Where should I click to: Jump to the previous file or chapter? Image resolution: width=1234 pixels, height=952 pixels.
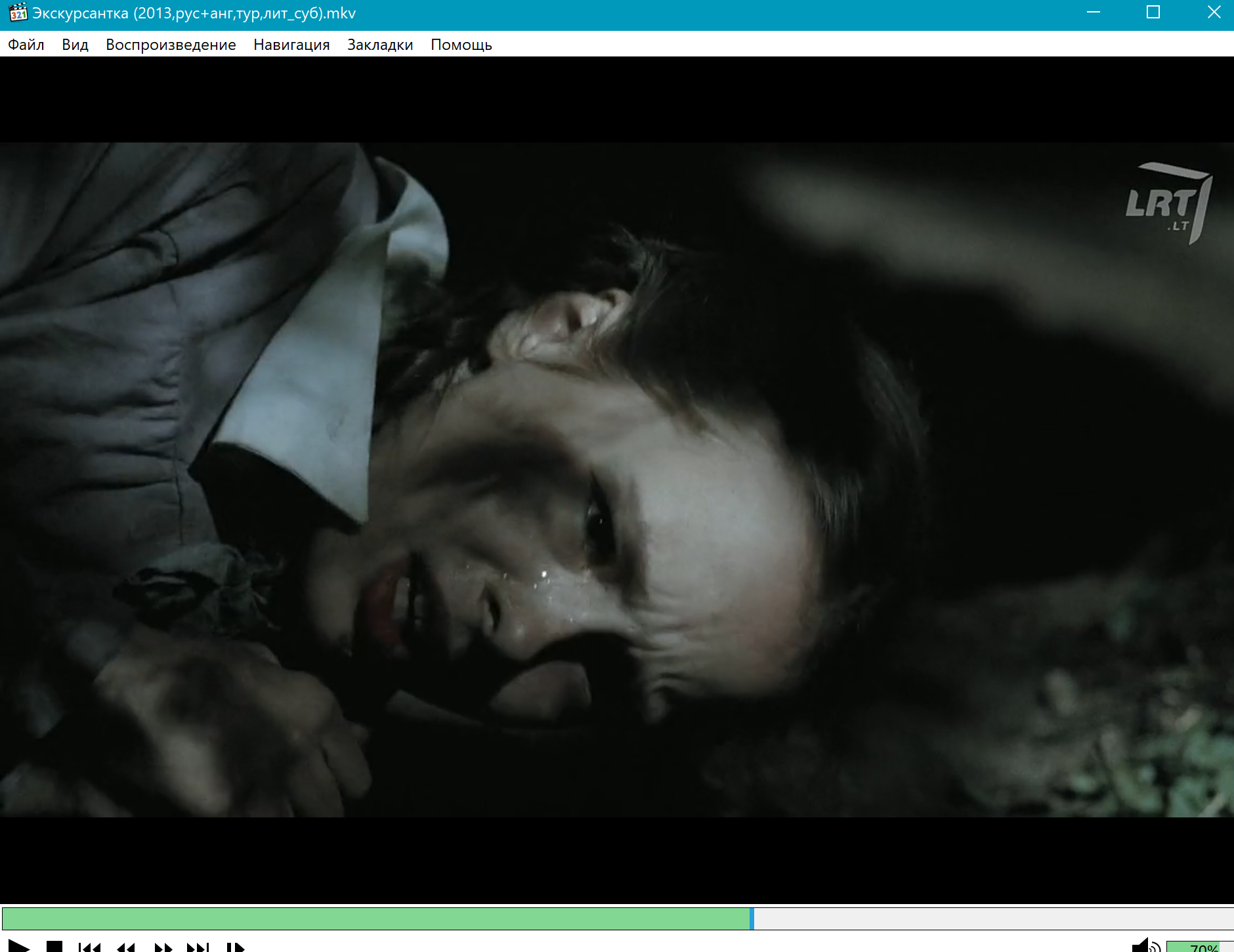coord(89,947)
